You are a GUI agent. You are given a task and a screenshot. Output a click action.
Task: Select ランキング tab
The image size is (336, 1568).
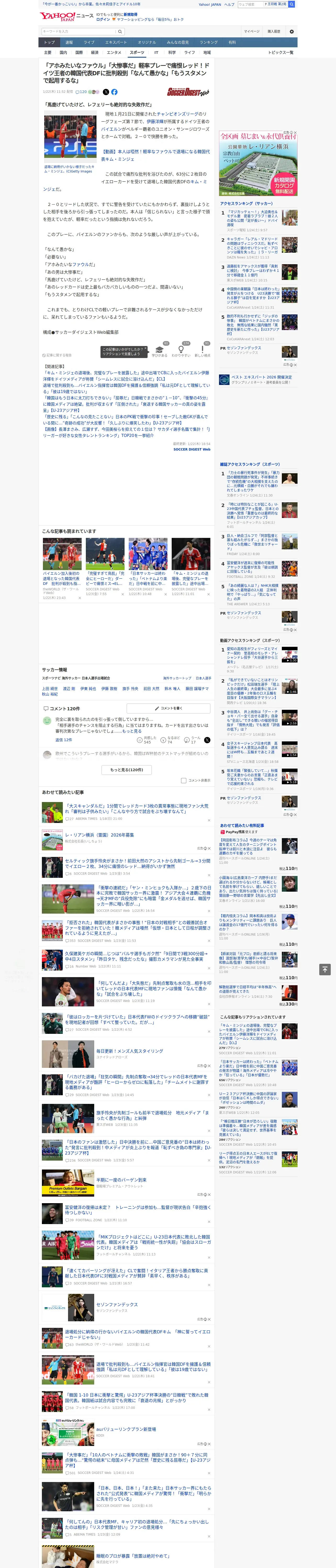pyautogui.click(x=209, y=43)
